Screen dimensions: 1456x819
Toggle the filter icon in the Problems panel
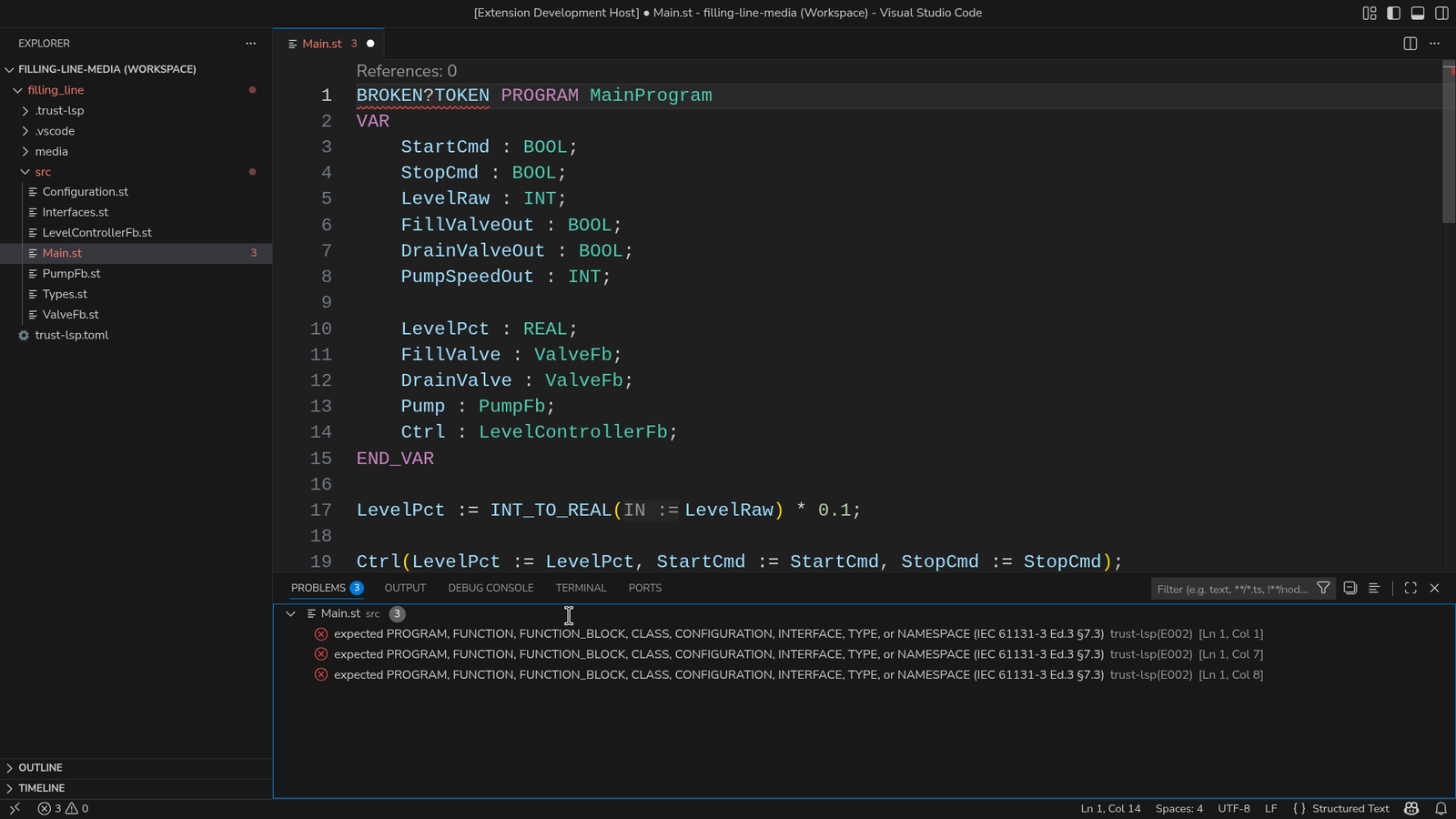(1323, 588)
